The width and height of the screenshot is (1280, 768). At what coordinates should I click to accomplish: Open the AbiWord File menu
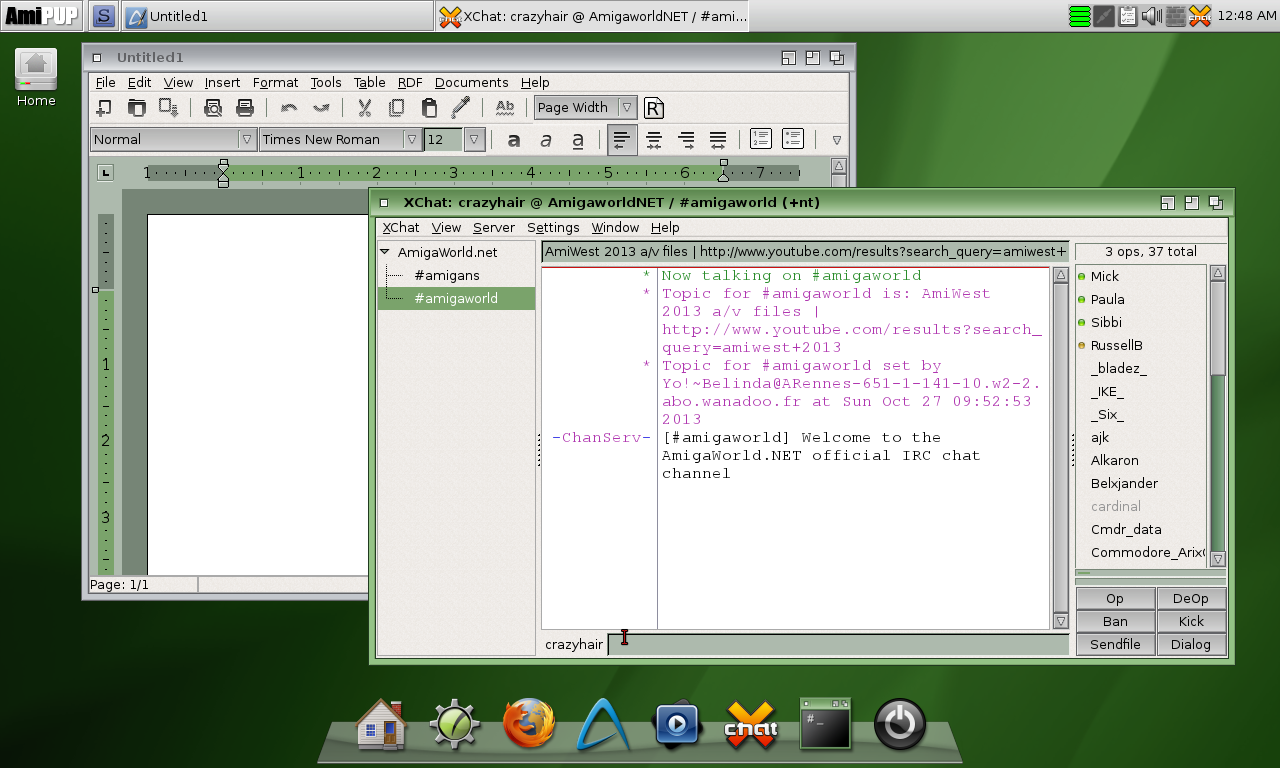coord(105,83)
